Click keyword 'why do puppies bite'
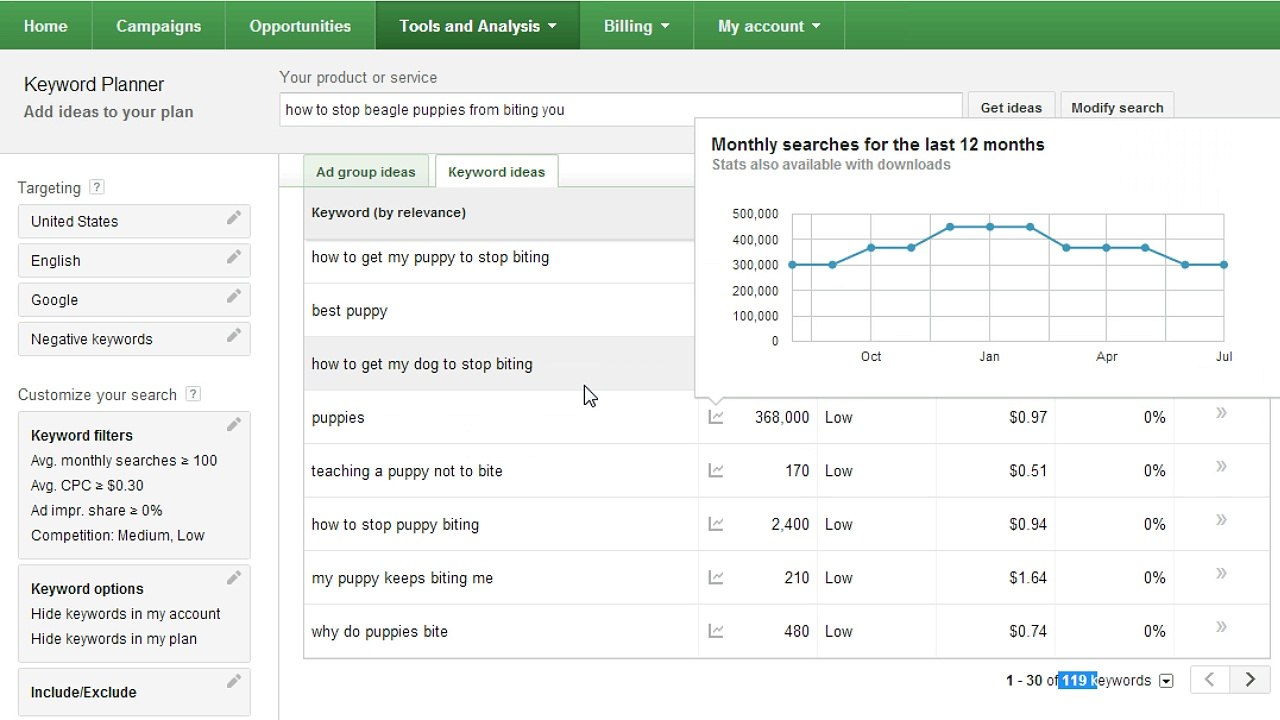 [x=379, y=632]
